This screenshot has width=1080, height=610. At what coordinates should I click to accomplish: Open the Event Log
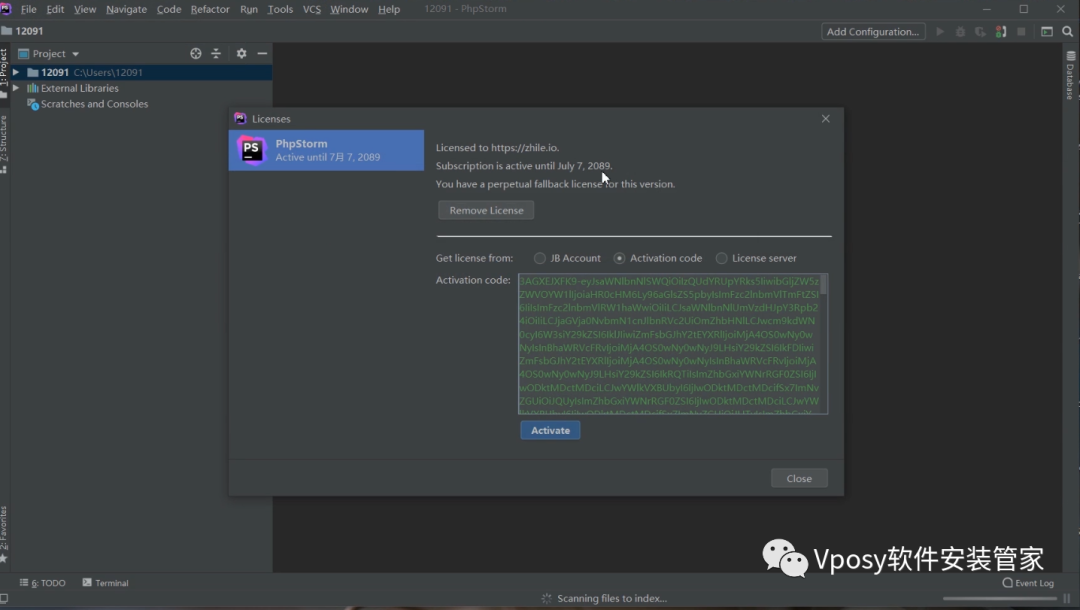click(1028, 583)
